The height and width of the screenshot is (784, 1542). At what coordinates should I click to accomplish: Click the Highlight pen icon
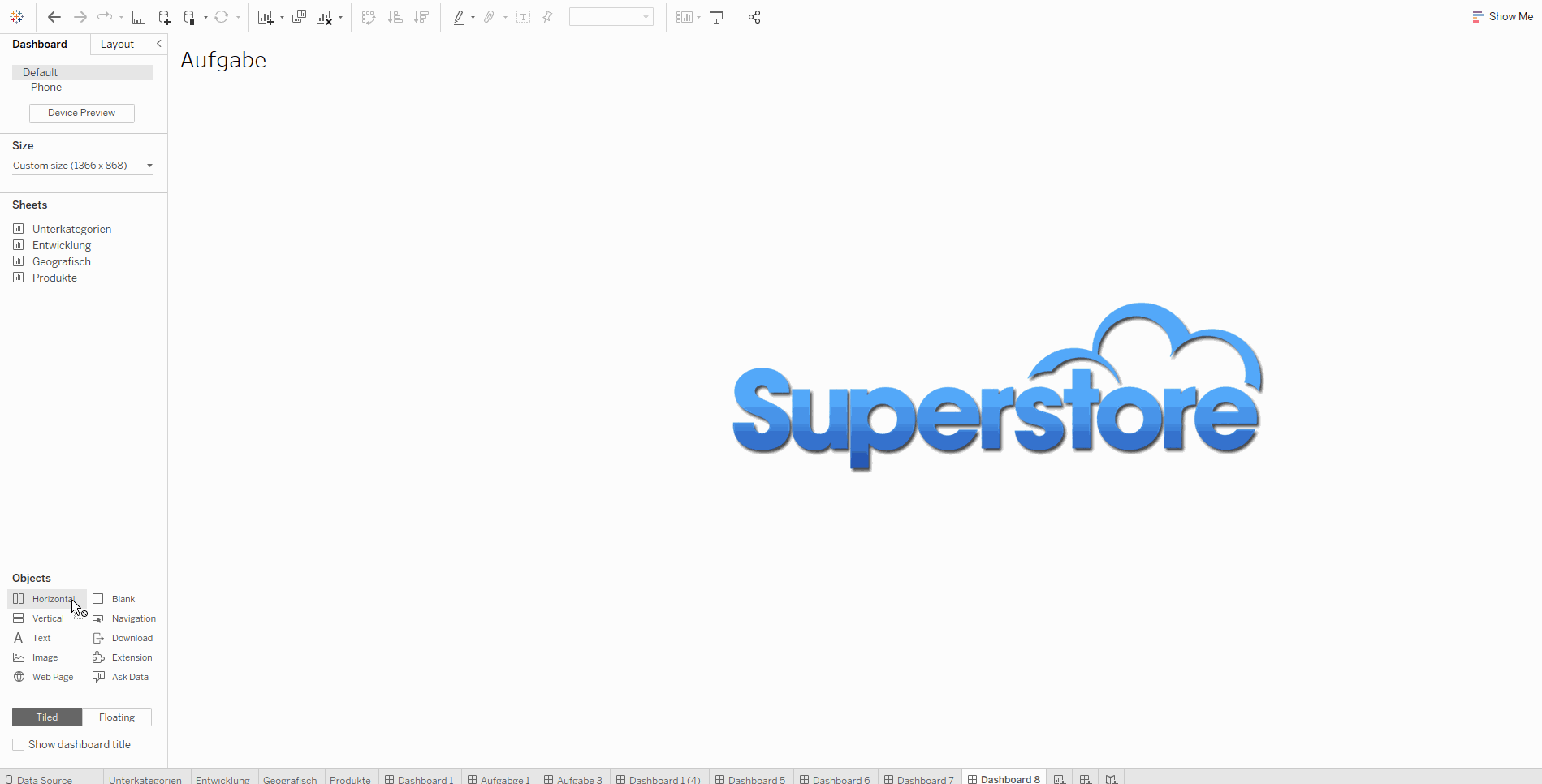(459, 17)
